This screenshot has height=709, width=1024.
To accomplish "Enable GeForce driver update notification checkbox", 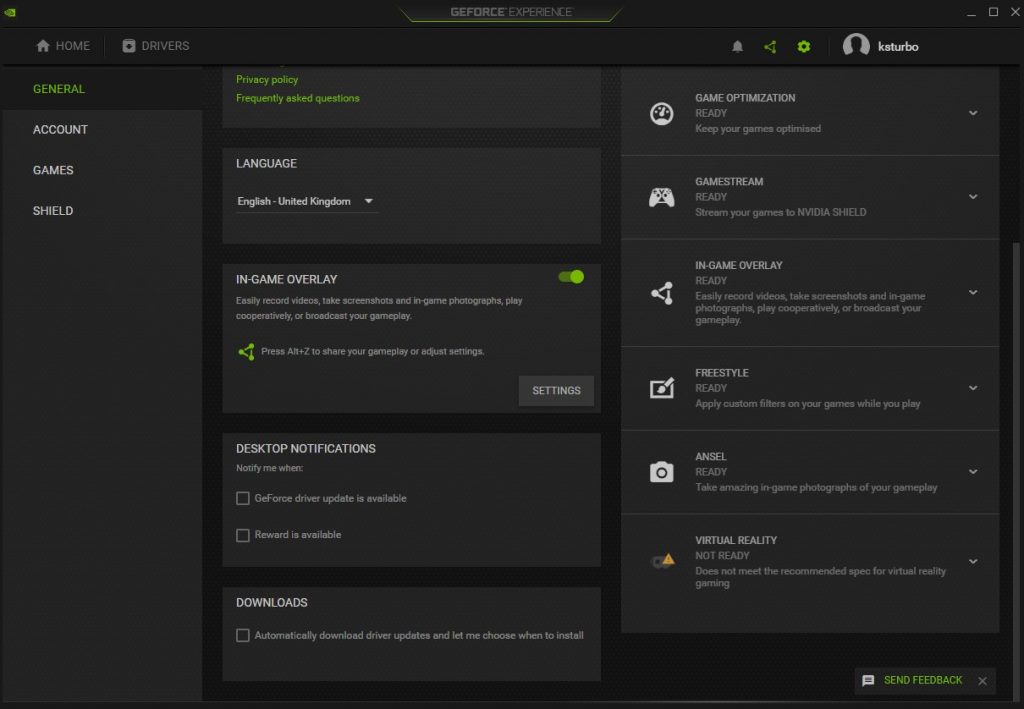I will click(243, 498).
